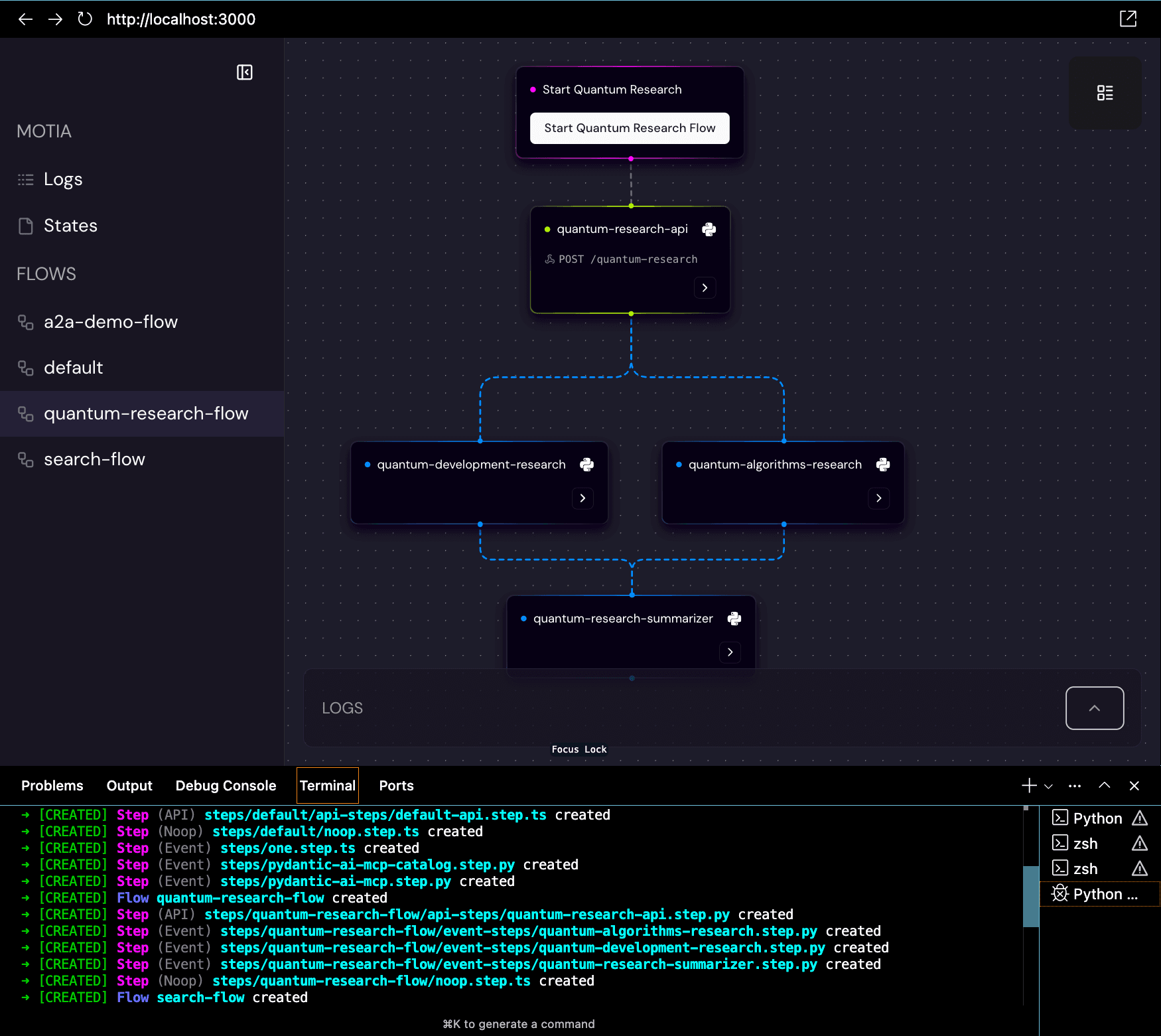Reload the localhost page
This screenshot has height=1036, width=1161.
(x=85, y=19)
